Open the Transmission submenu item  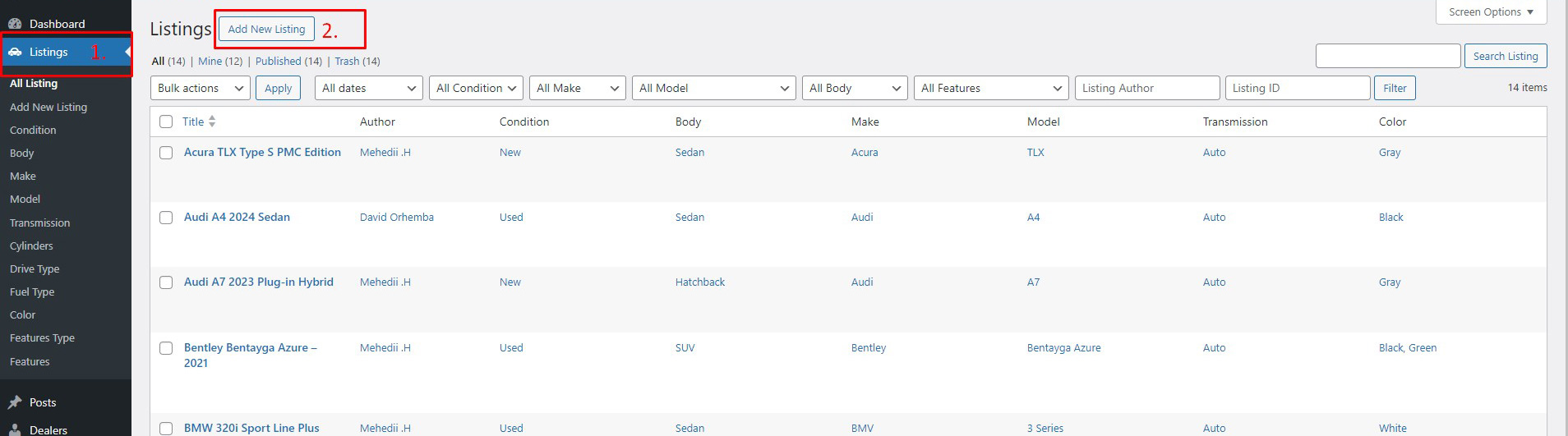[x=39, y=223]
